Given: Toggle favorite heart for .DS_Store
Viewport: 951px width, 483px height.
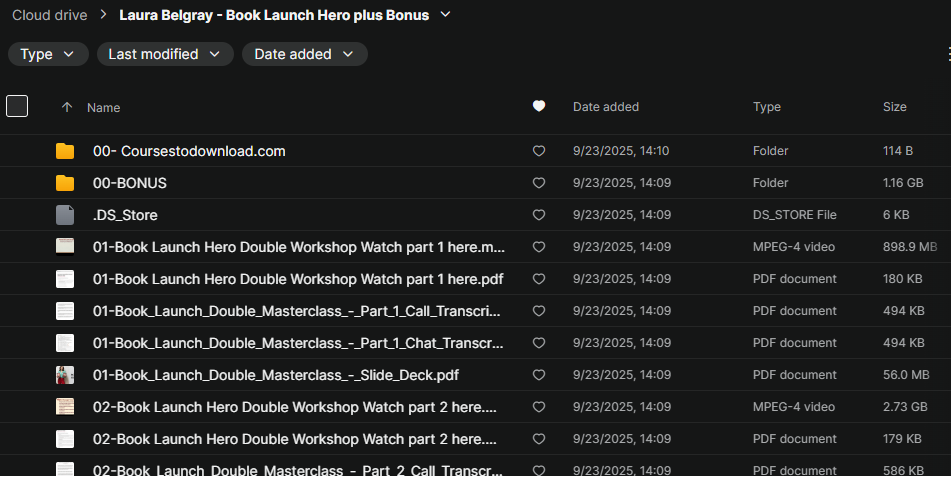Looking at the screenshot, I should (x=539, y=215).
